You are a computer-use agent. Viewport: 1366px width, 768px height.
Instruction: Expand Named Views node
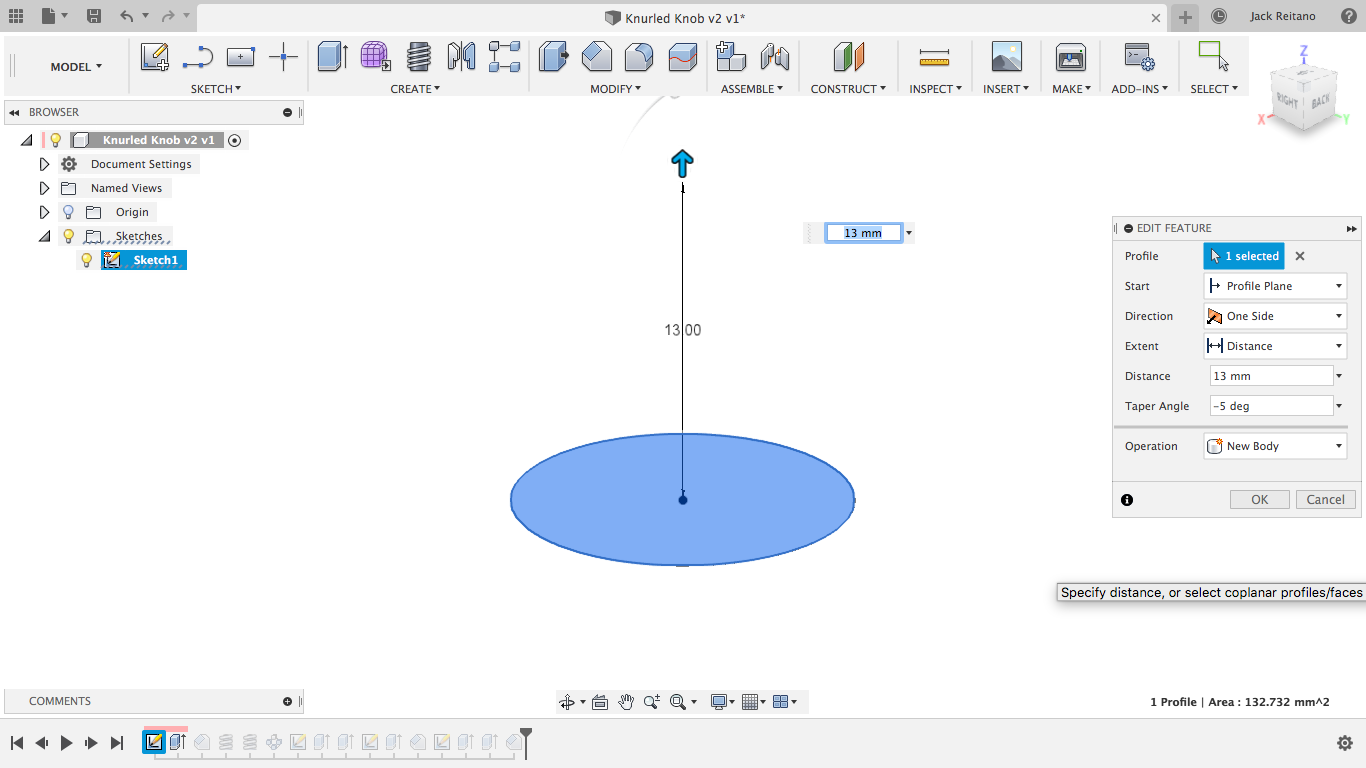[44, 188]
